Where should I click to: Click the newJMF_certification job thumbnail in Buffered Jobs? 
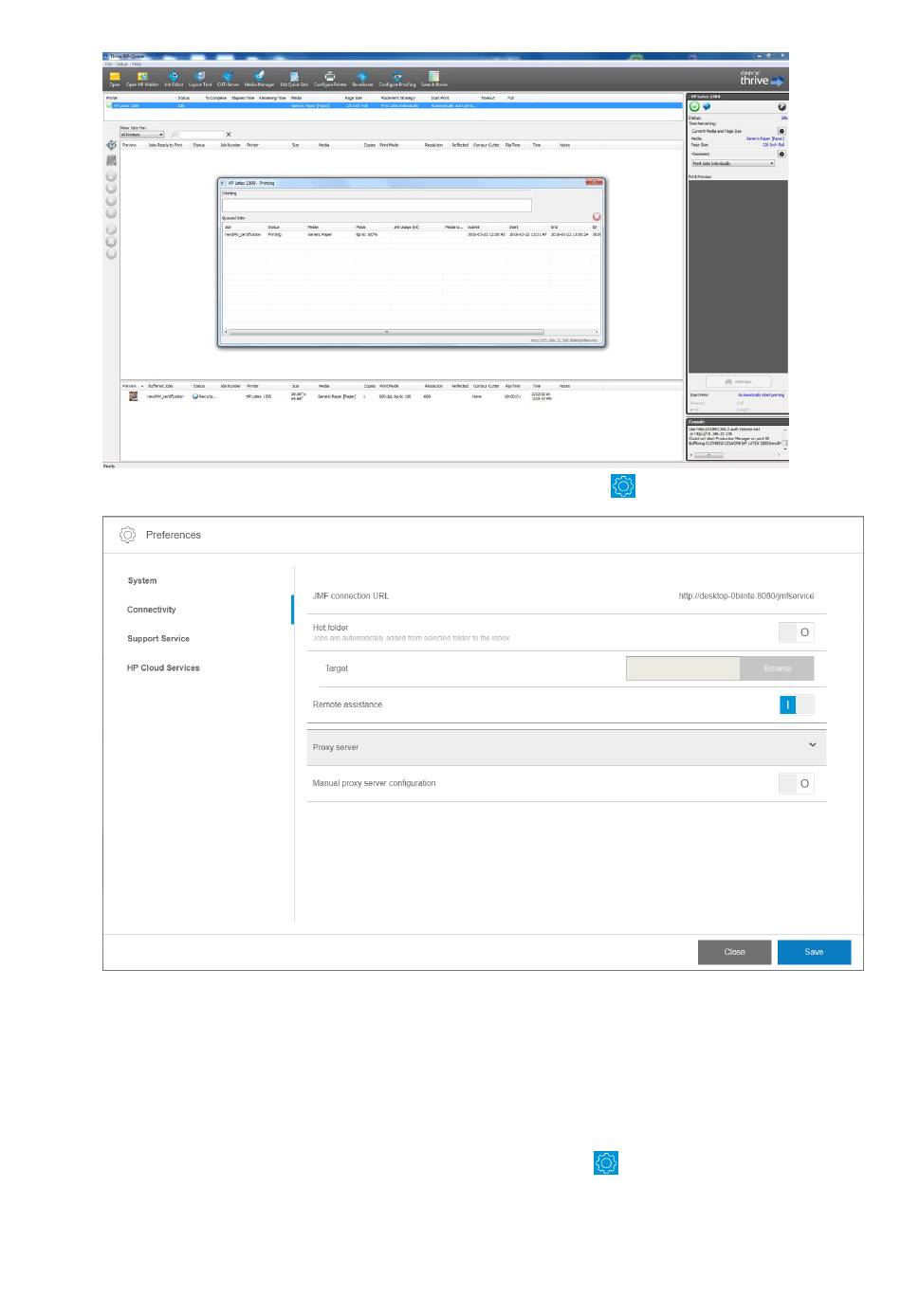point(134,396)
